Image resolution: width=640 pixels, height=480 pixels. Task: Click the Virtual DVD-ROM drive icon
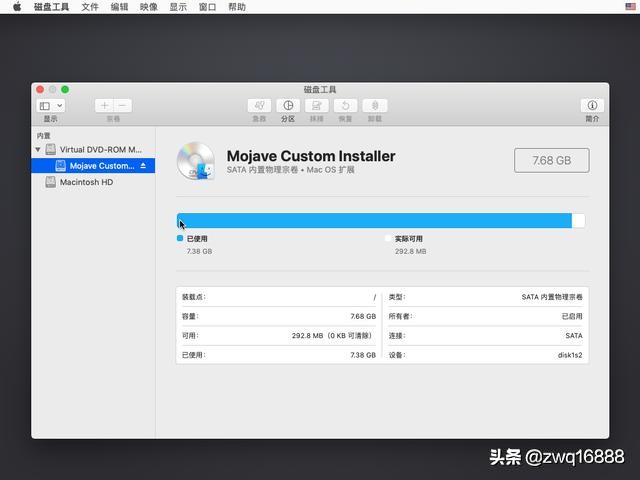click(51, 149)
